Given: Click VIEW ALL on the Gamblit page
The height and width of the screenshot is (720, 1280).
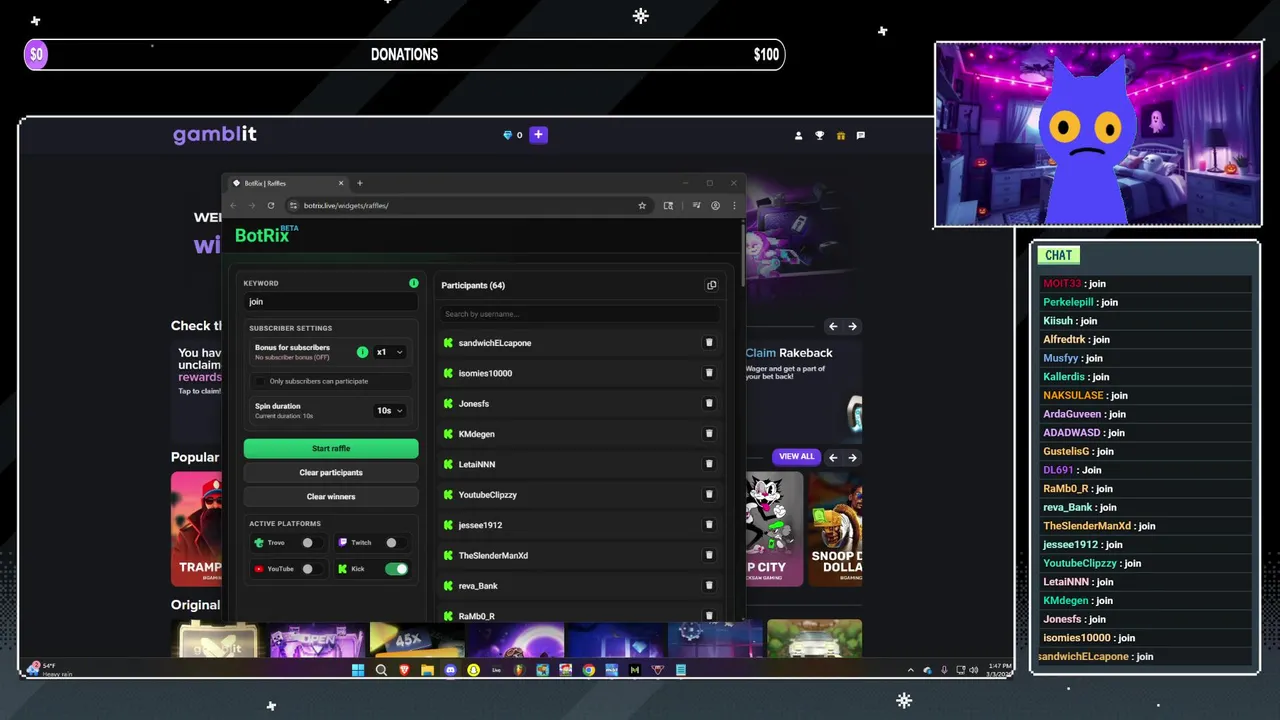Looking at the screenshot, I should (797, 456).
